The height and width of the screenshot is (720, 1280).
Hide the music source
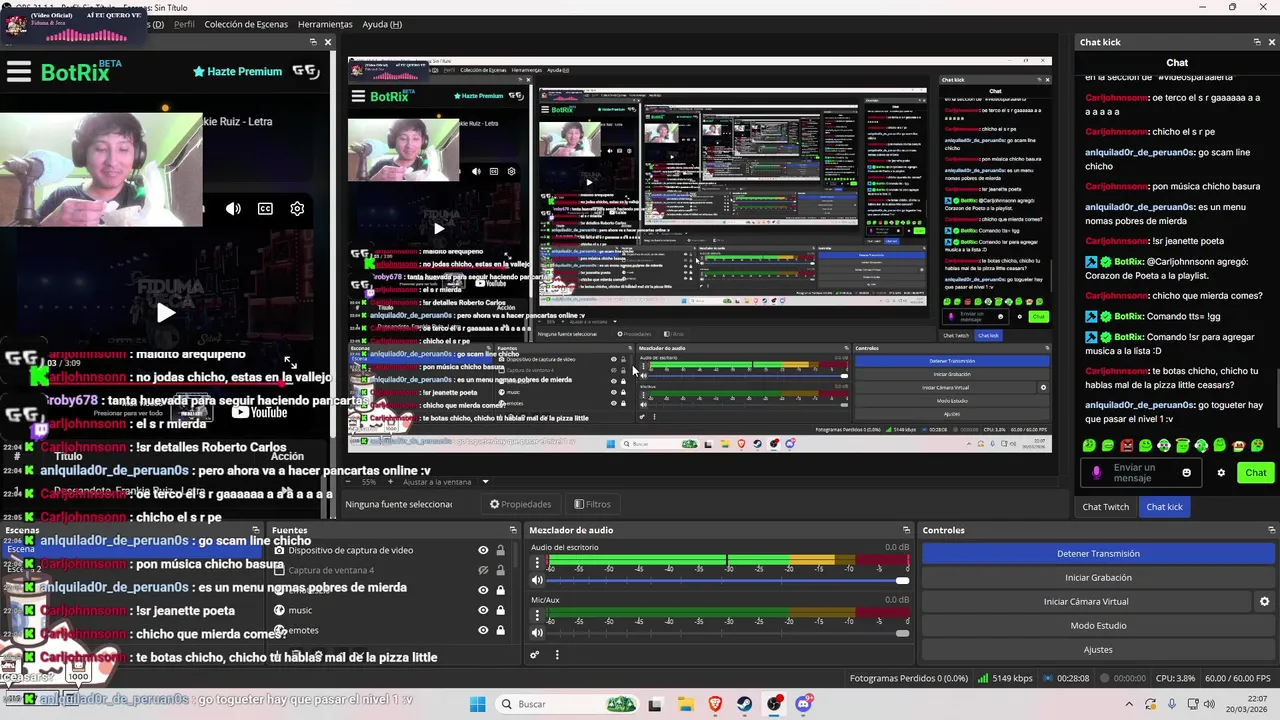[x=483, y=610]
